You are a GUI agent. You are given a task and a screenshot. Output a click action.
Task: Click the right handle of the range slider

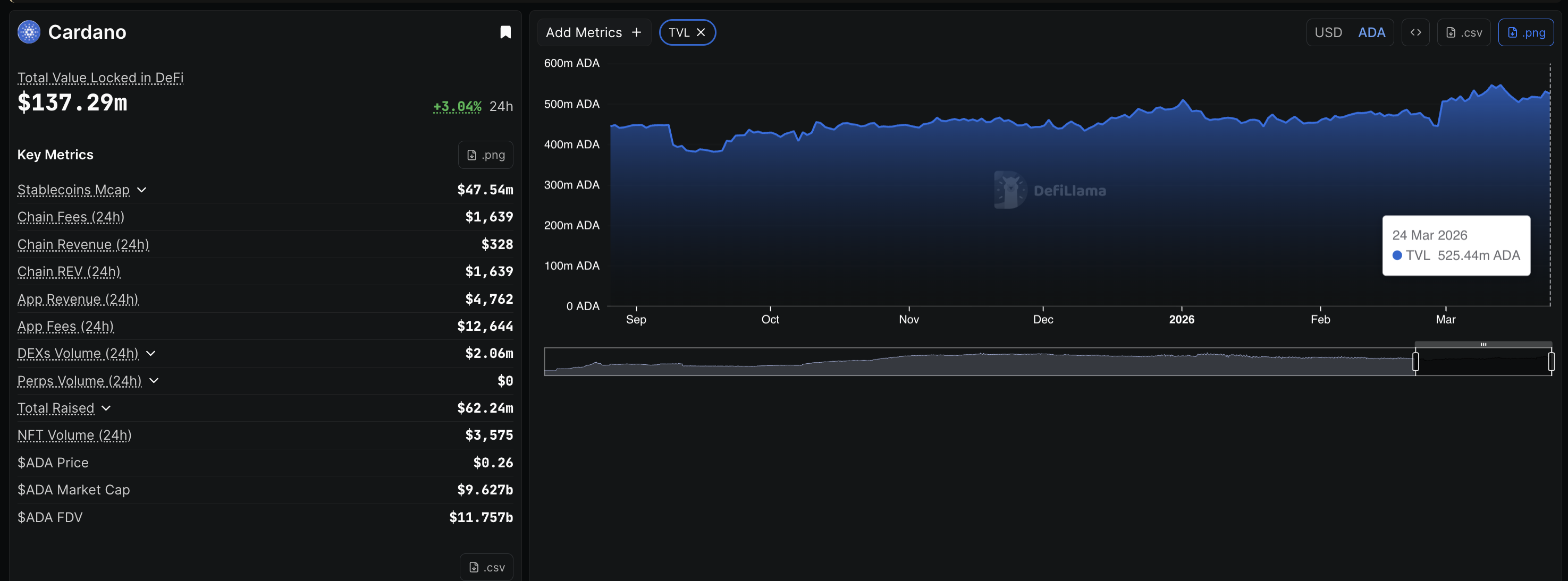[x=1550, y=362]
